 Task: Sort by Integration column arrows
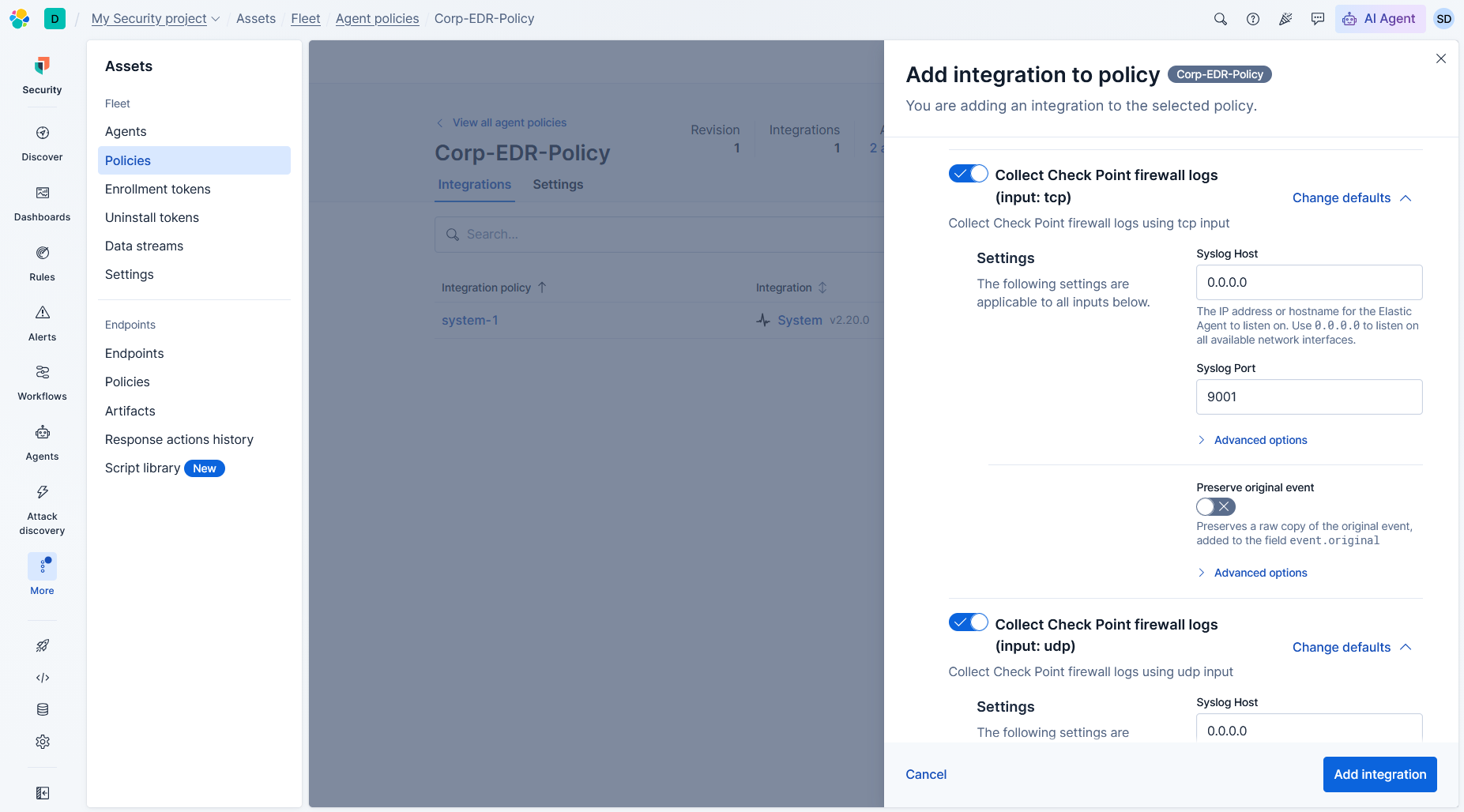(x=822, y=288)
